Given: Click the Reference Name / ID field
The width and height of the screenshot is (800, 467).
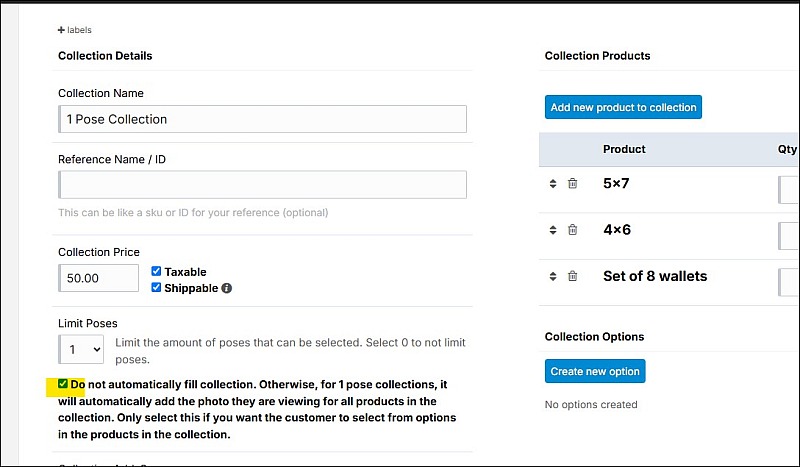Looking at the screenshot, I should coord(262,185).
